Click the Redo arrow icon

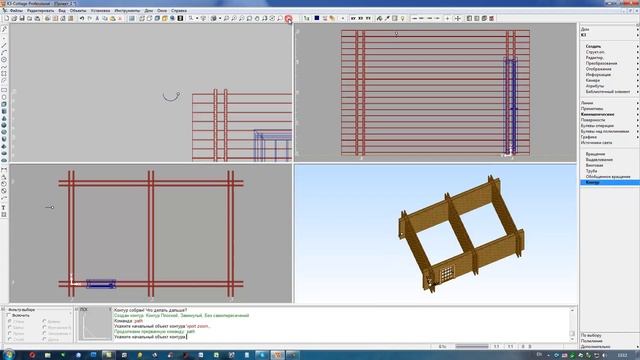point(90,18)
